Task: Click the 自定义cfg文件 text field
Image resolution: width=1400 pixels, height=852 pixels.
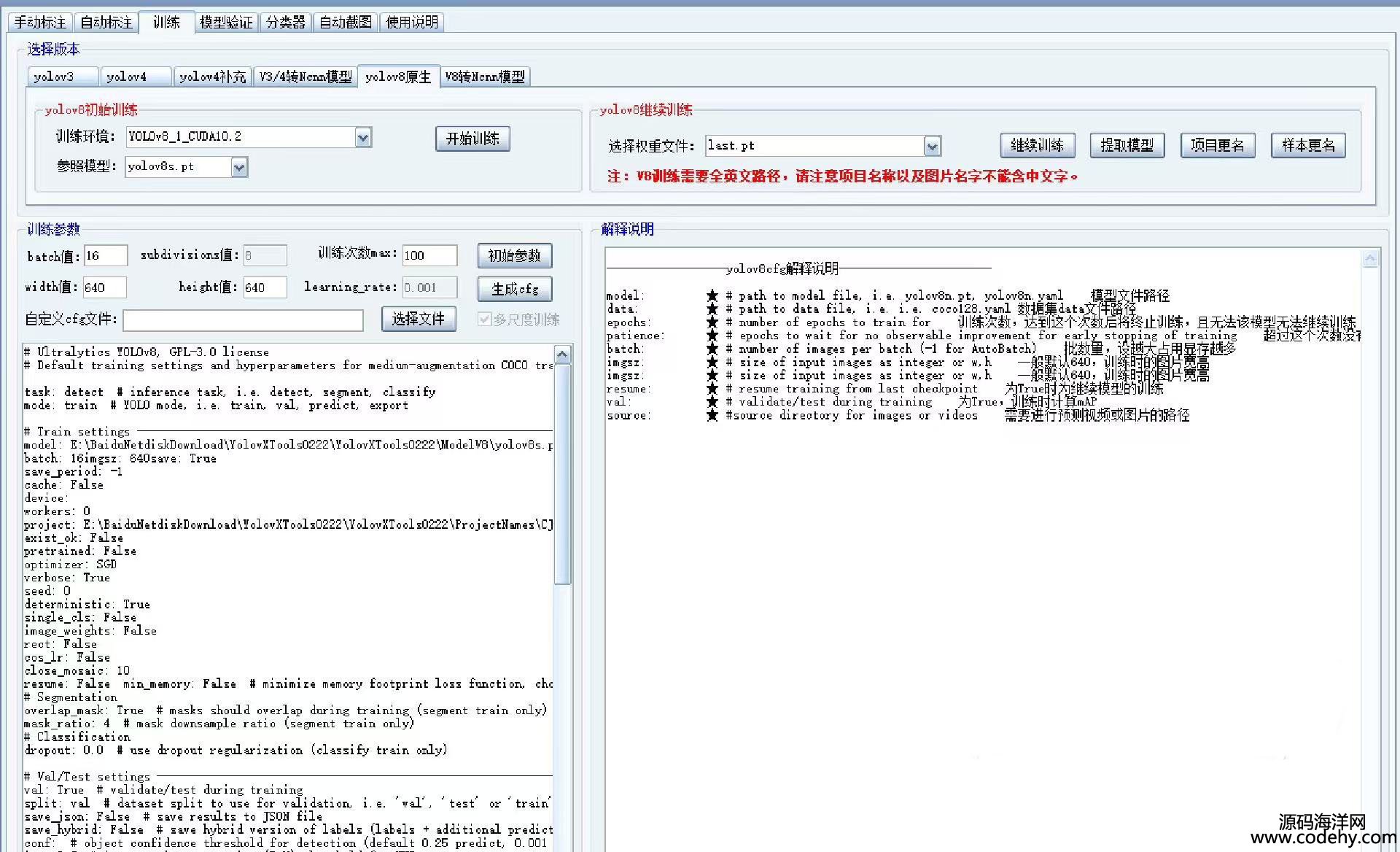Action: [243, 319]
